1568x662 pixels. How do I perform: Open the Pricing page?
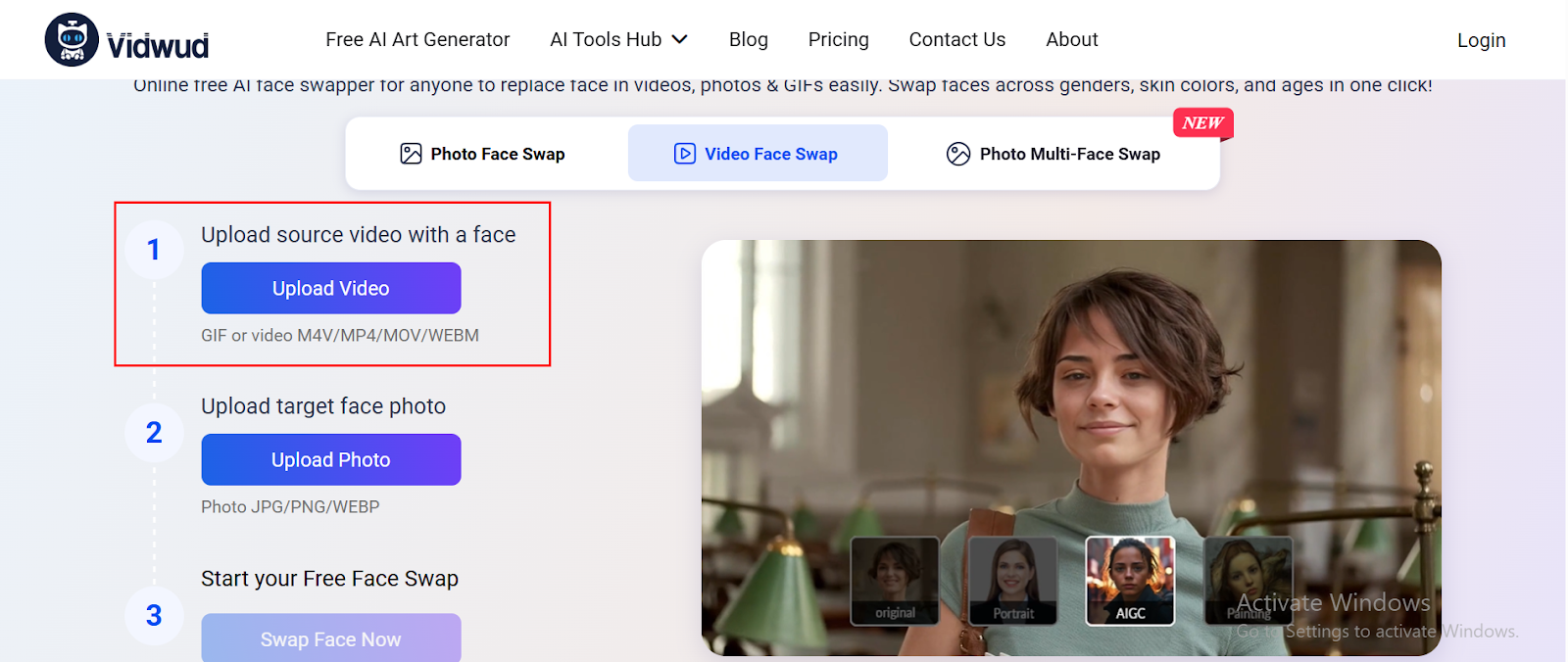point(839,39)
